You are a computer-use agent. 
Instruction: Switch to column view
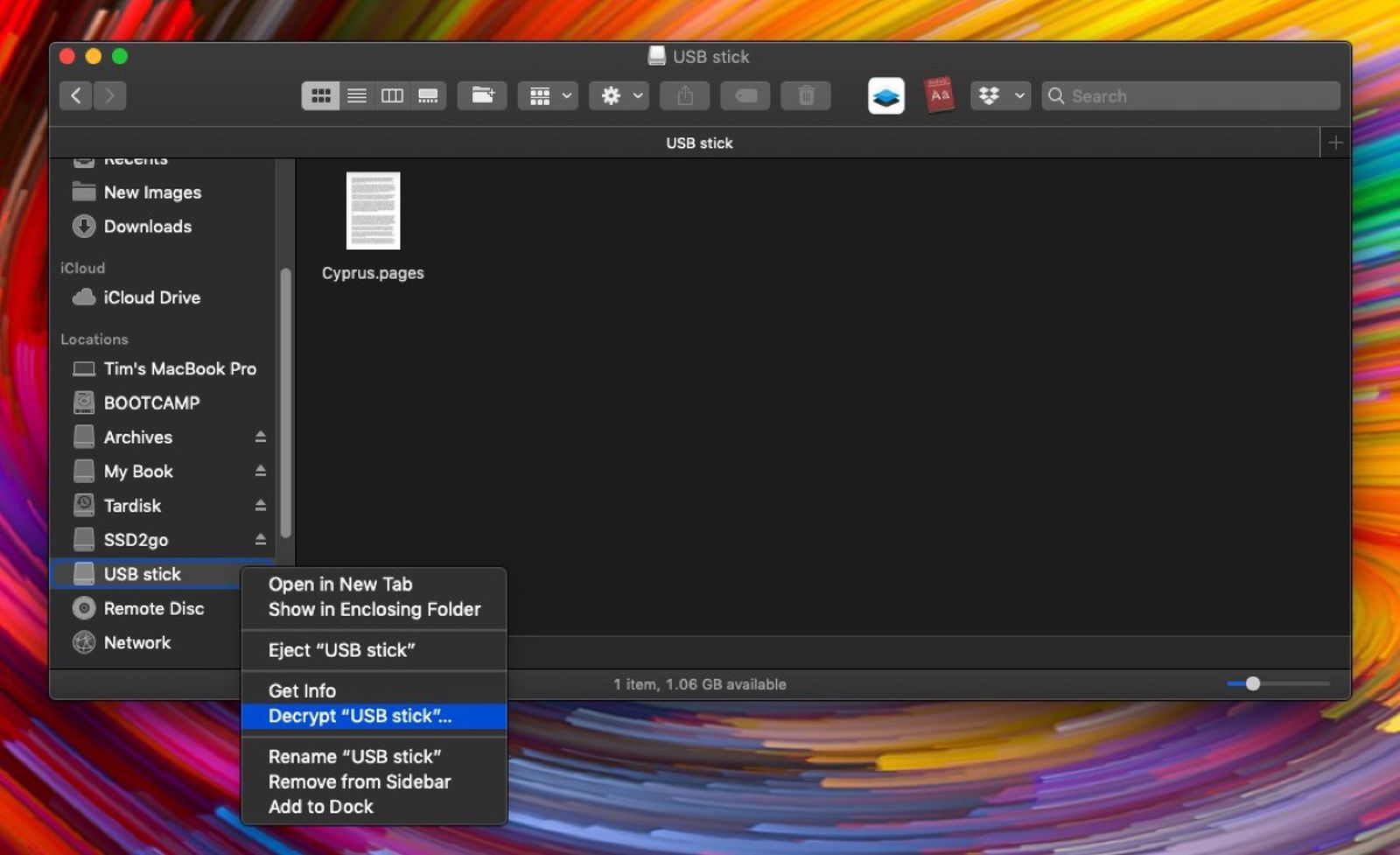click(392, 95)
